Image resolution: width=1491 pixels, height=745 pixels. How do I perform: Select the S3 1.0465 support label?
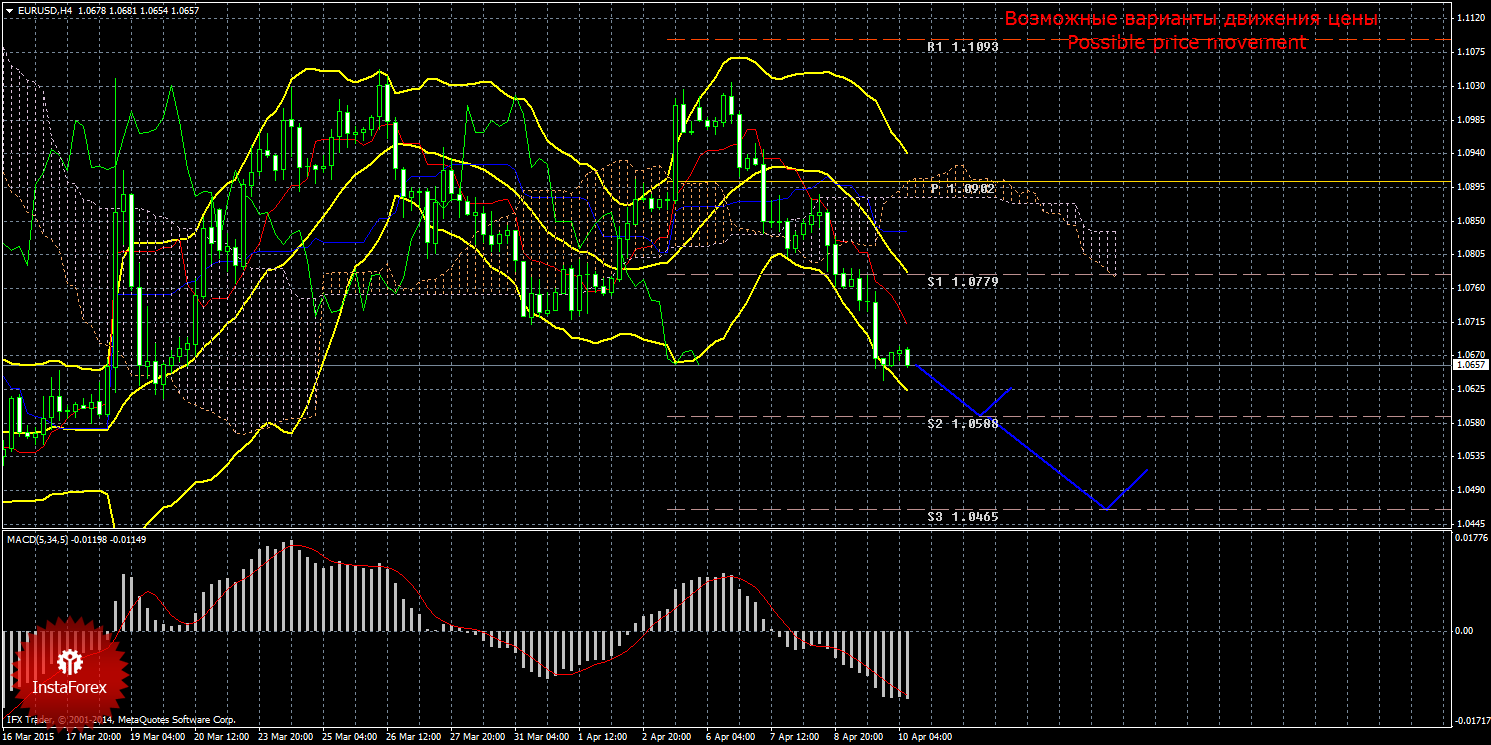click(962, 516)
